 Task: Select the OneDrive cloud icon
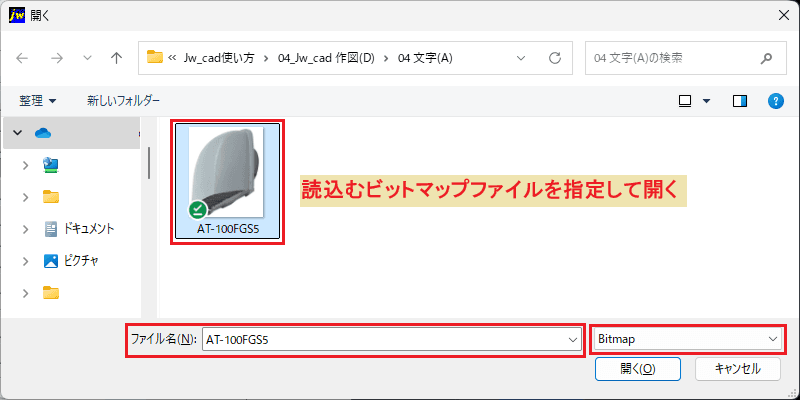pyautogui.click(x=43, y=133)
